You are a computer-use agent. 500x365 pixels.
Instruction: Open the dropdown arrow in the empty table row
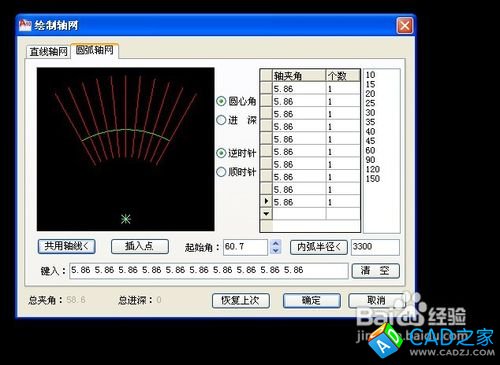coord(266,213)
